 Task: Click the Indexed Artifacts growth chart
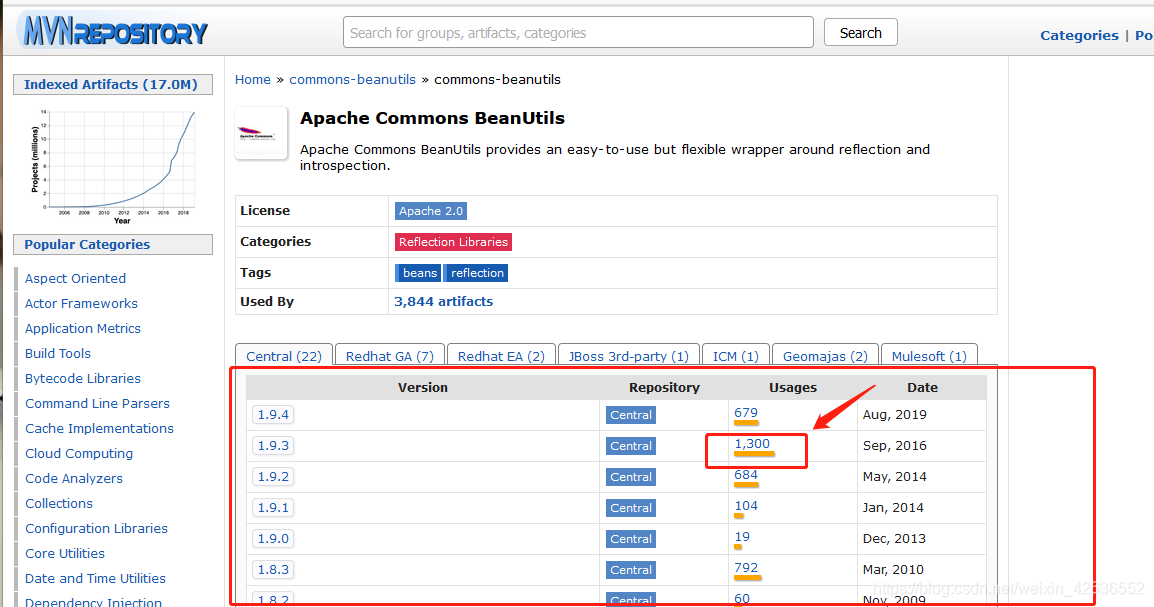113,165
